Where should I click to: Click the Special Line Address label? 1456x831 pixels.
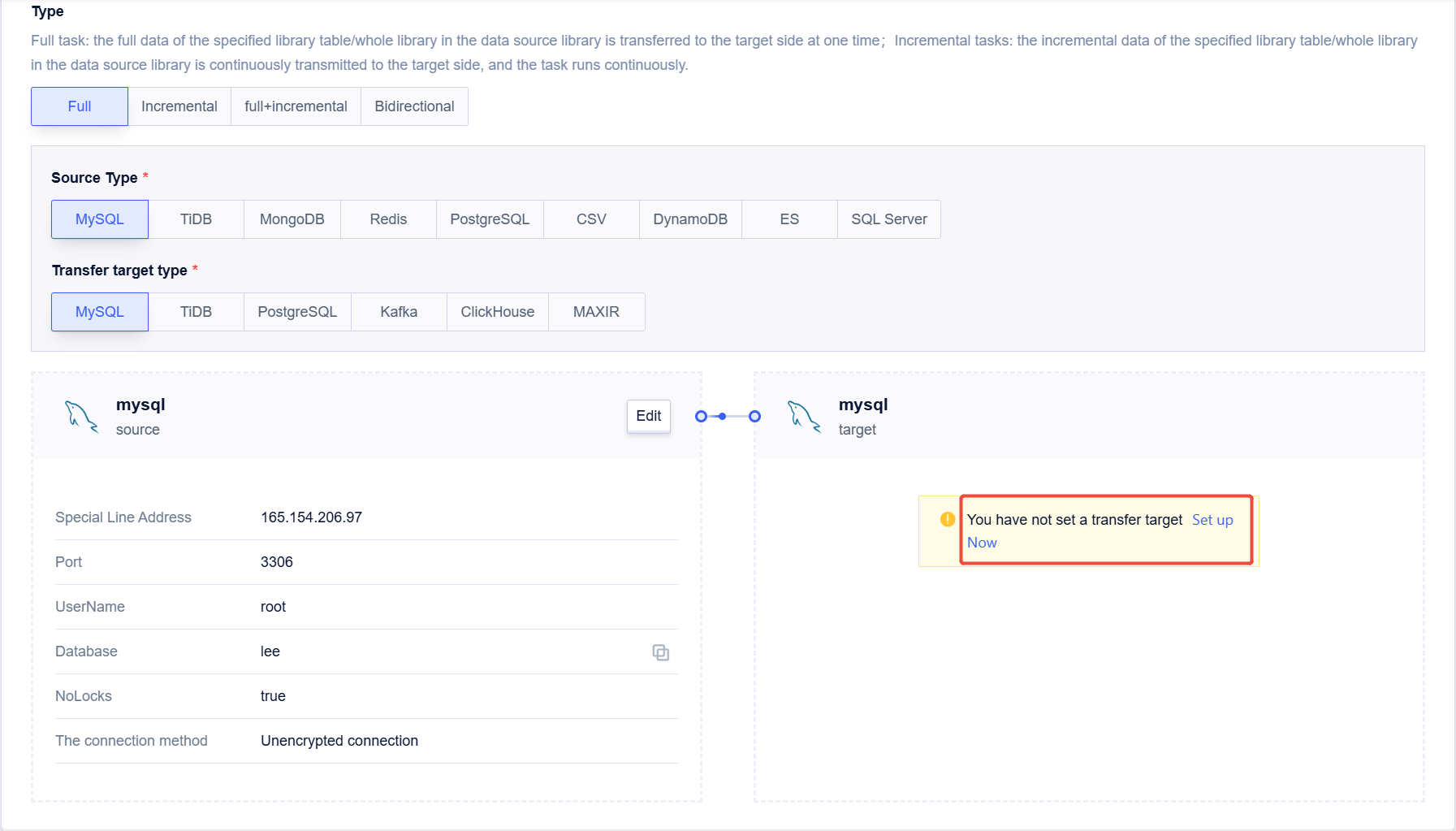click(123, 517)
